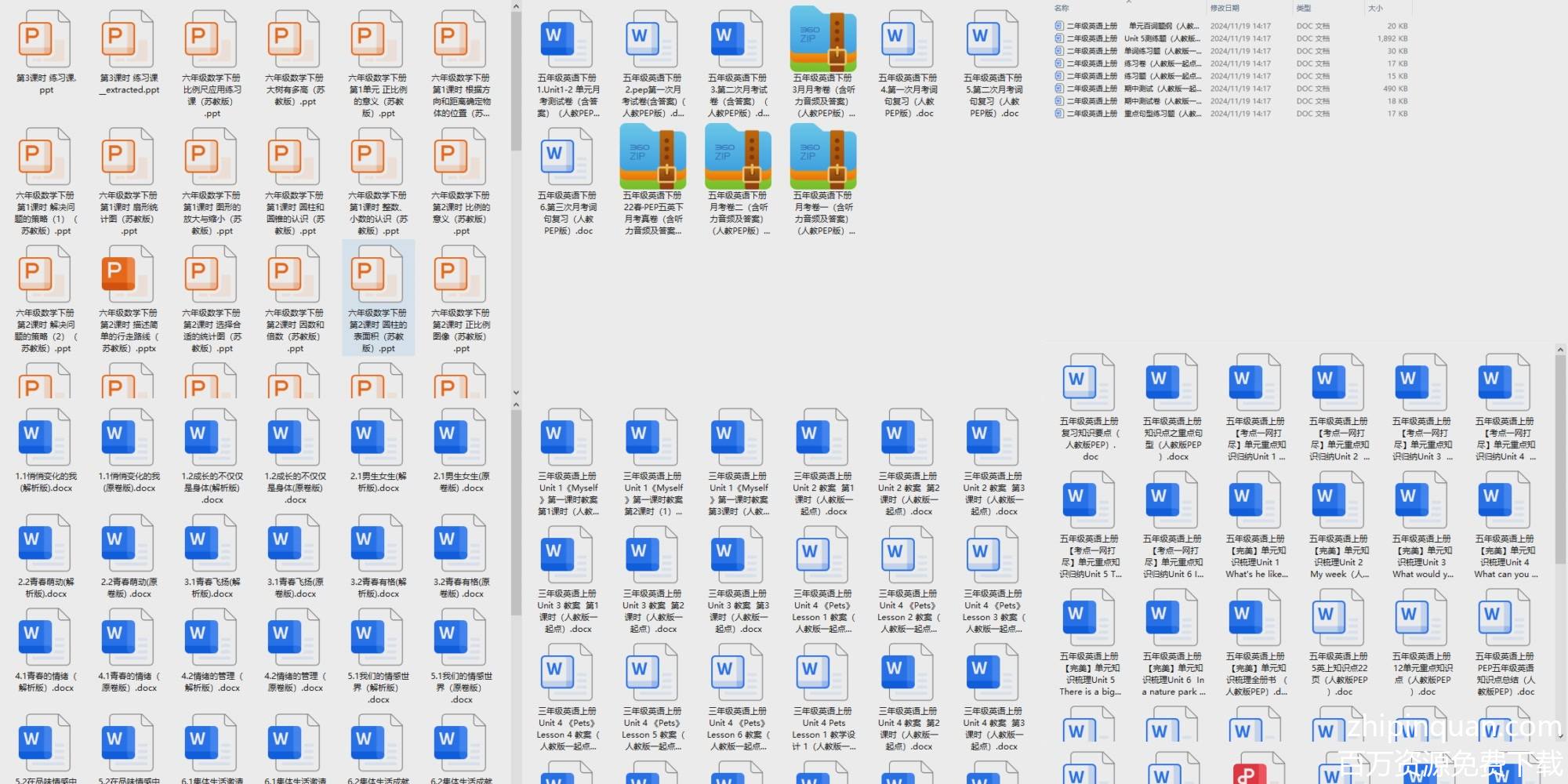Select the 五年级英语上册 复习知识要点 doc icon

[1089, 382]
